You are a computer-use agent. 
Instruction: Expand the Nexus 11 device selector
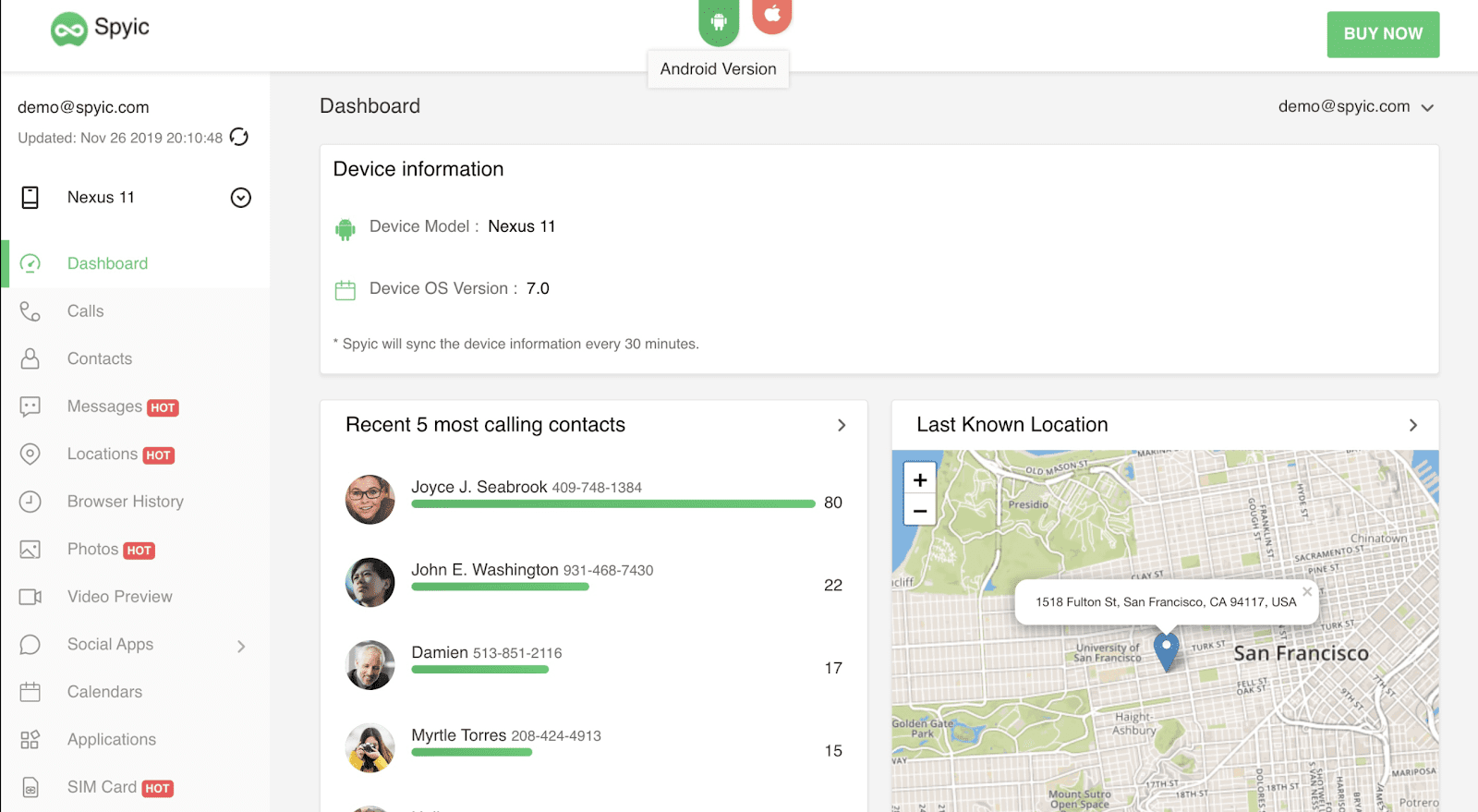coord(240,198)
